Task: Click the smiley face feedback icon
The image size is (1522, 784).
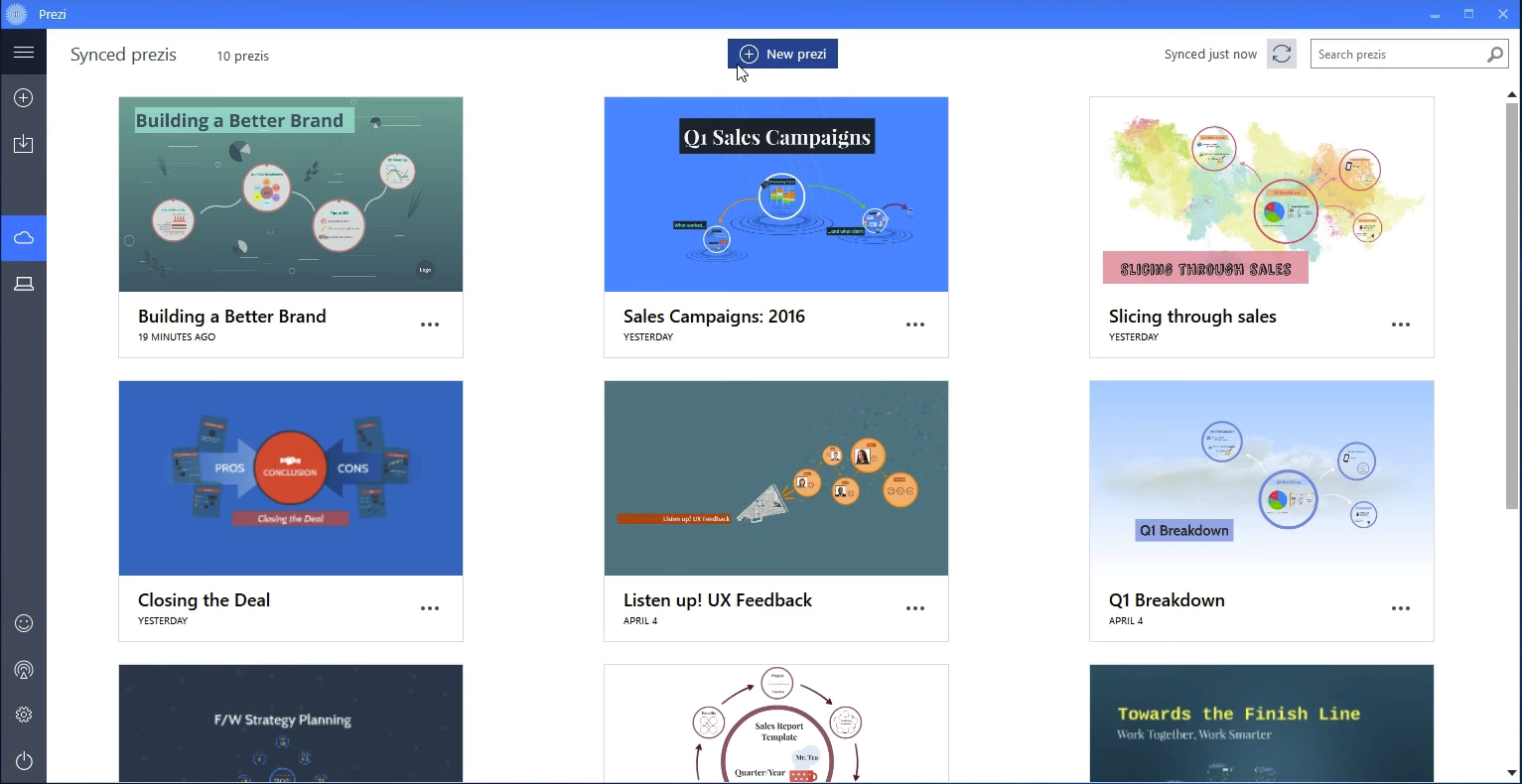Action: [x=24, y=623]
